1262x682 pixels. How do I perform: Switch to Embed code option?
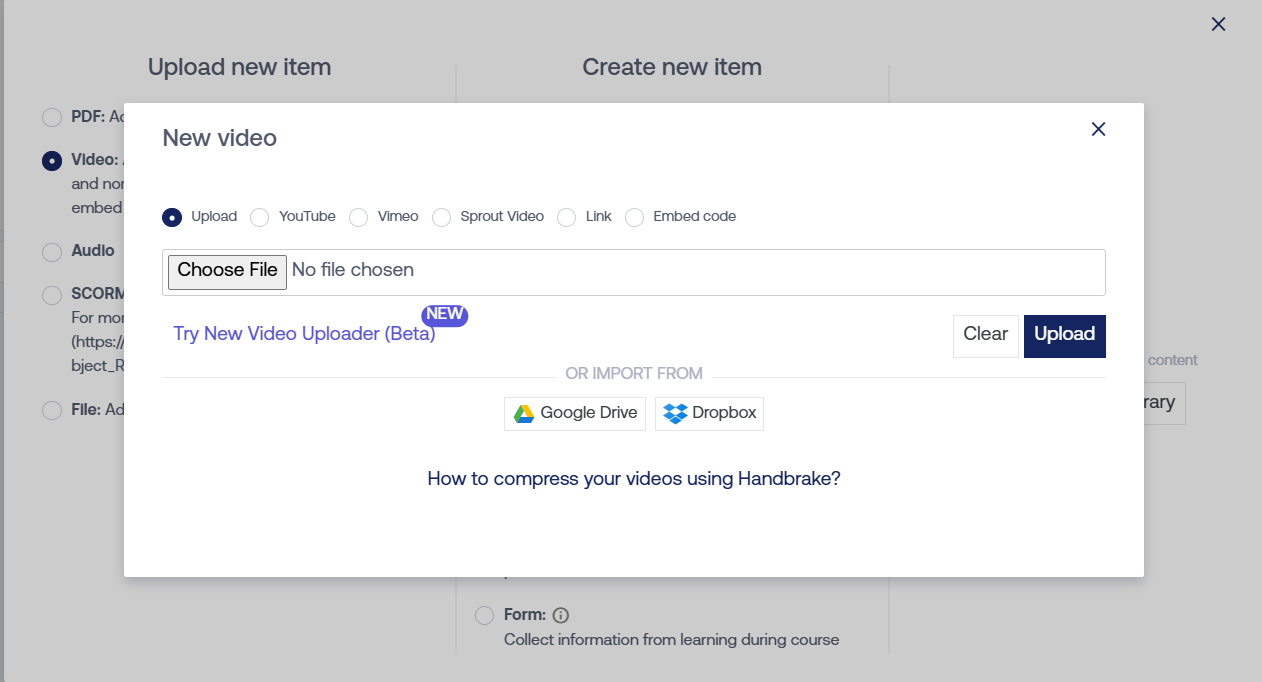point(634,217)
